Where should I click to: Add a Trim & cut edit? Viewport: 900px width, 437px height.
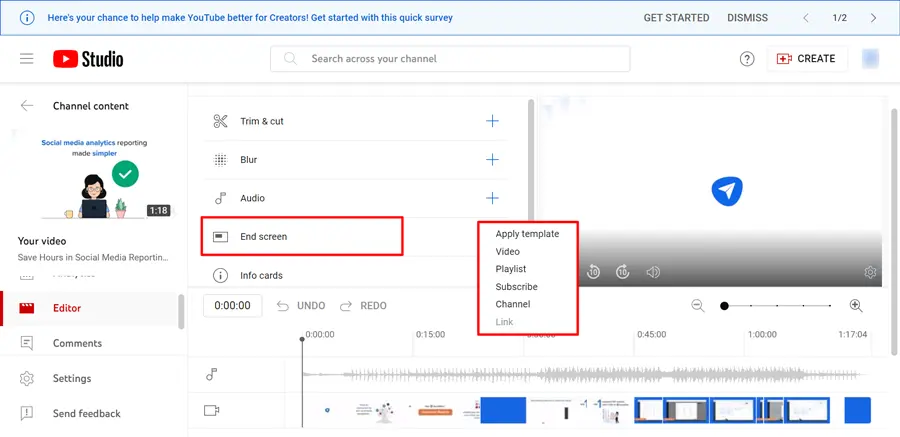(492, 121)
